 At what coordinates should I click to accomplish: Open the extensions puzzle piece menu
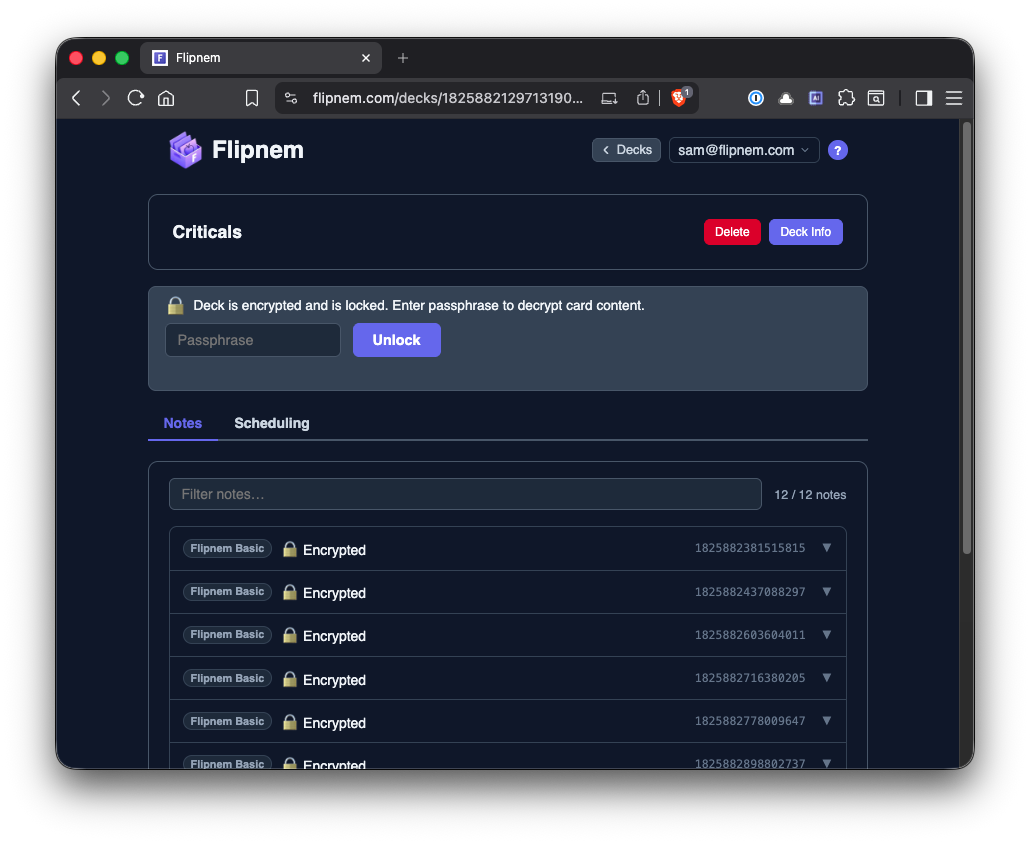coord(846,99)
